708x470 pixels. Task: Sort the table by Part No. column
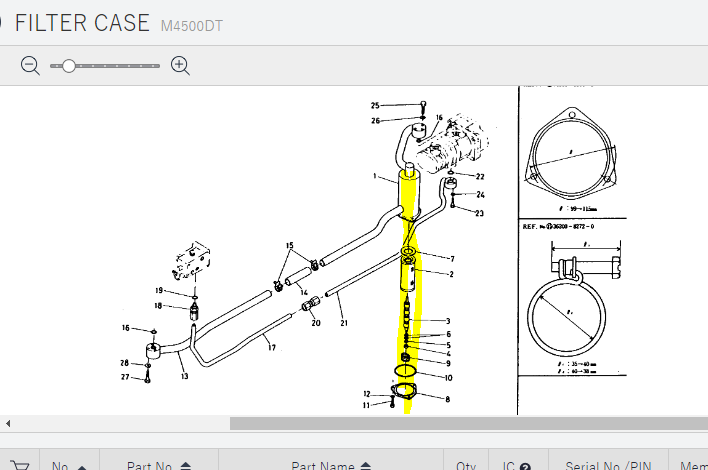tap(186, 466)
